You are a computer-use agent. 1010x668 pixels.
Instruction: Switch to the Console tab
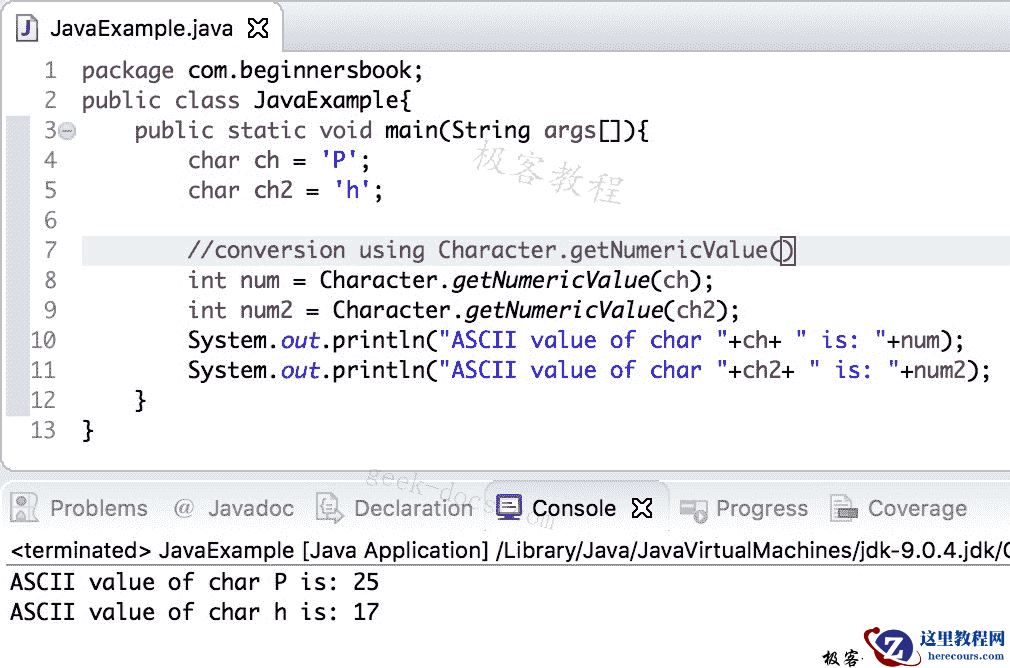pos(572,508)
